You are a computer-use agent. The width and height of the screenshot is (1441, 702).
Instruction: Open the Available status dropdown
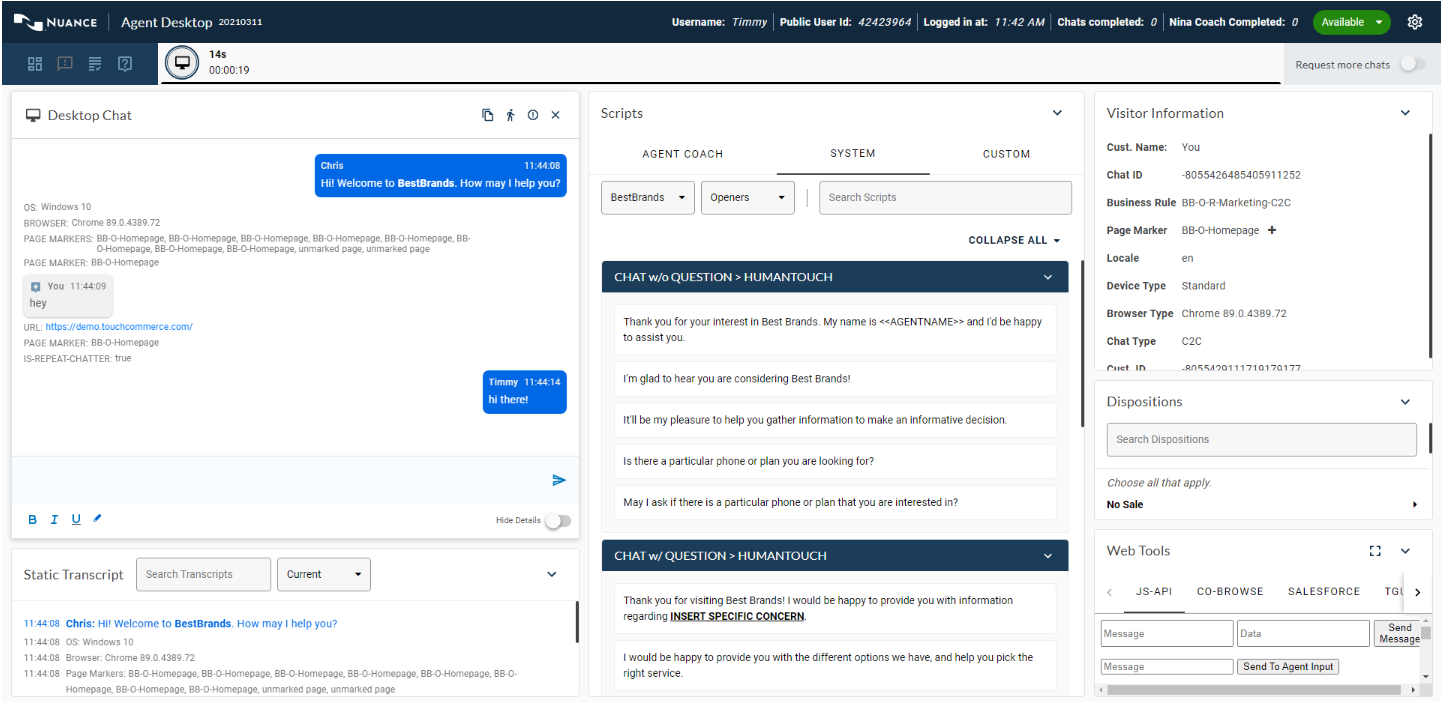[1351, 22]
